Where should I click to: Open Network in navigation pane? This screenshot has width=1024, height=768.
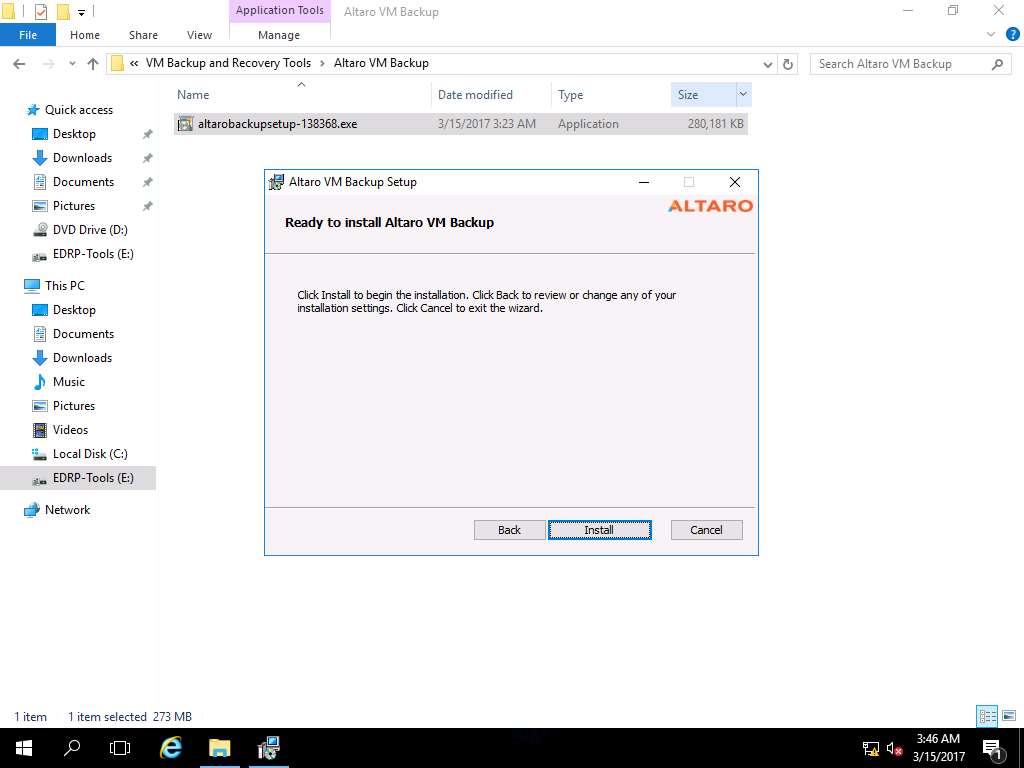pos(67,510)
